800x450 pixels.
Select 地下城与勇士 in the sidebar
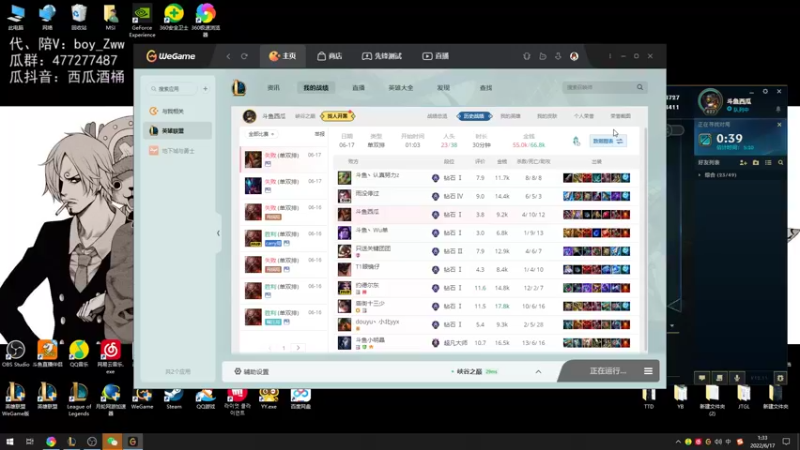177,151
